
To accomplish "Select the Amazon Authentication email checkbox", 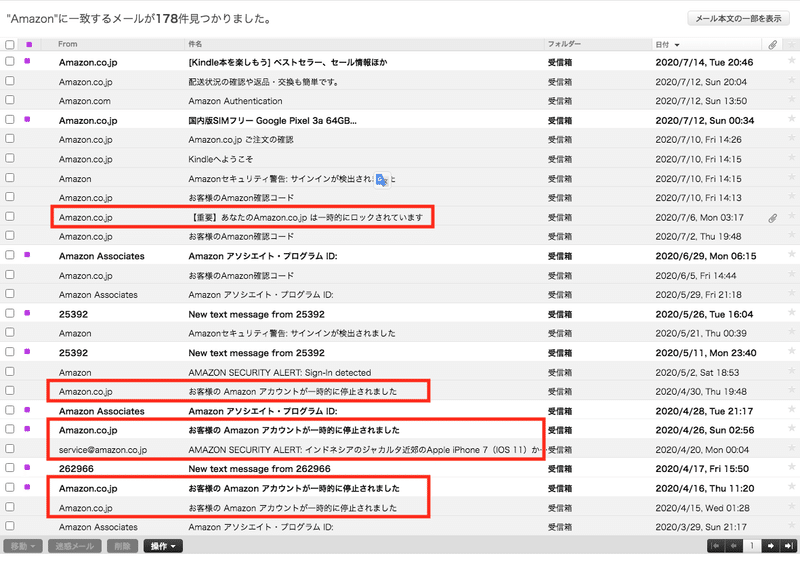I will [x=10, y=100].
